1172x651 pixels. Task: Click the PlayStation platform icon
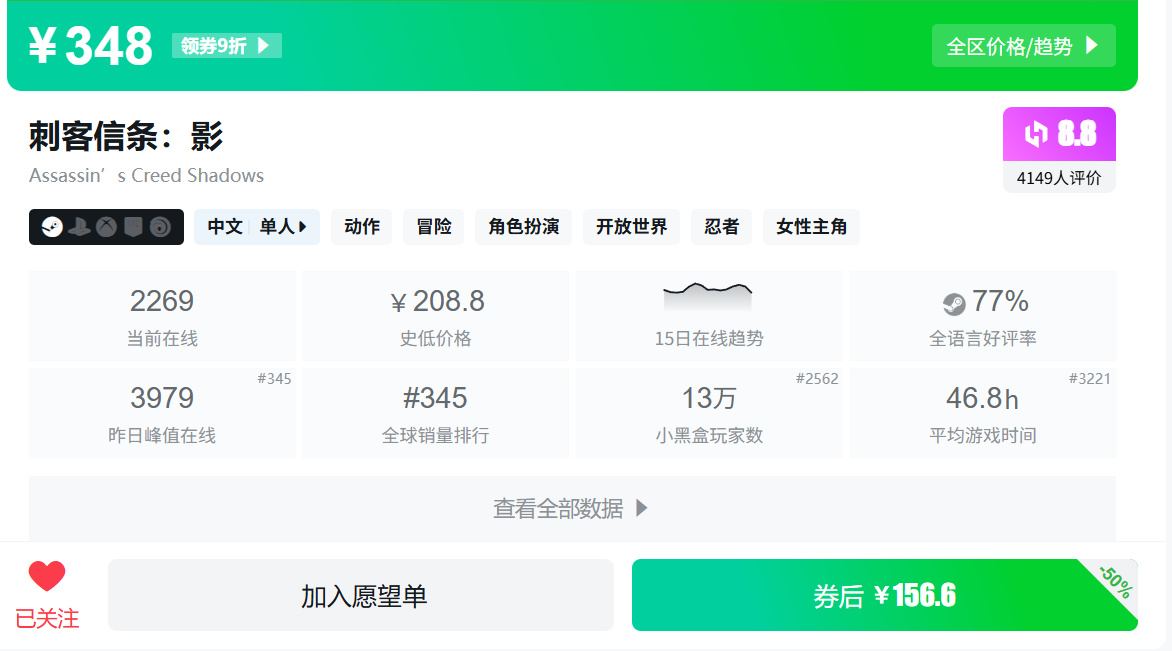coord(79,226)
